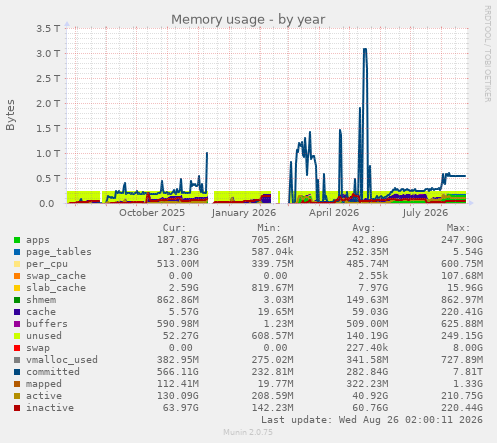Click the '1.5 T' y-axis tick label

tap(48, 128)
